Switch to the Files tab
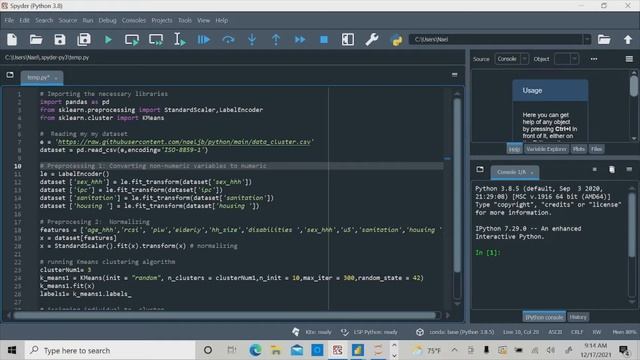The width and height of the screenshot is (640, 360). pyautogui.click(x=596, y=149)
